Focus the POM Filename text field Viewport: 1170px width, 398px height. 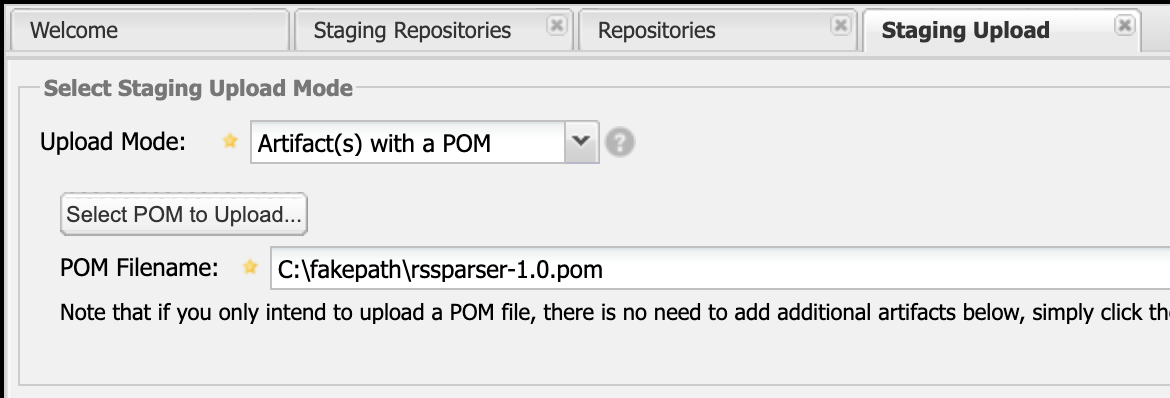click(720, 268)
